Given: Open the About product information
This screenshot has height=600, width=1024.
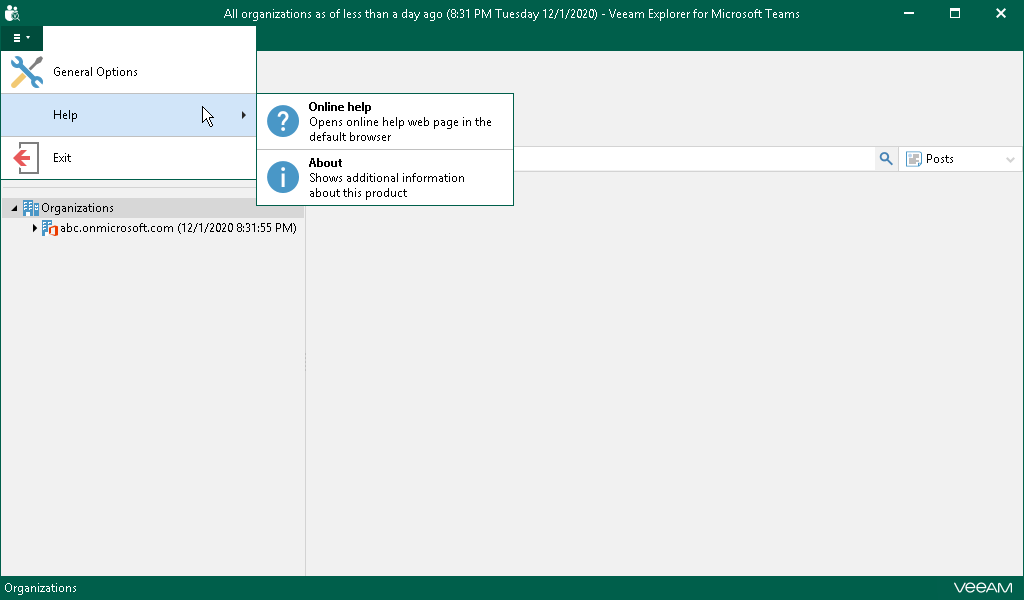Looking at the screenshot, I should click(385, 178).
